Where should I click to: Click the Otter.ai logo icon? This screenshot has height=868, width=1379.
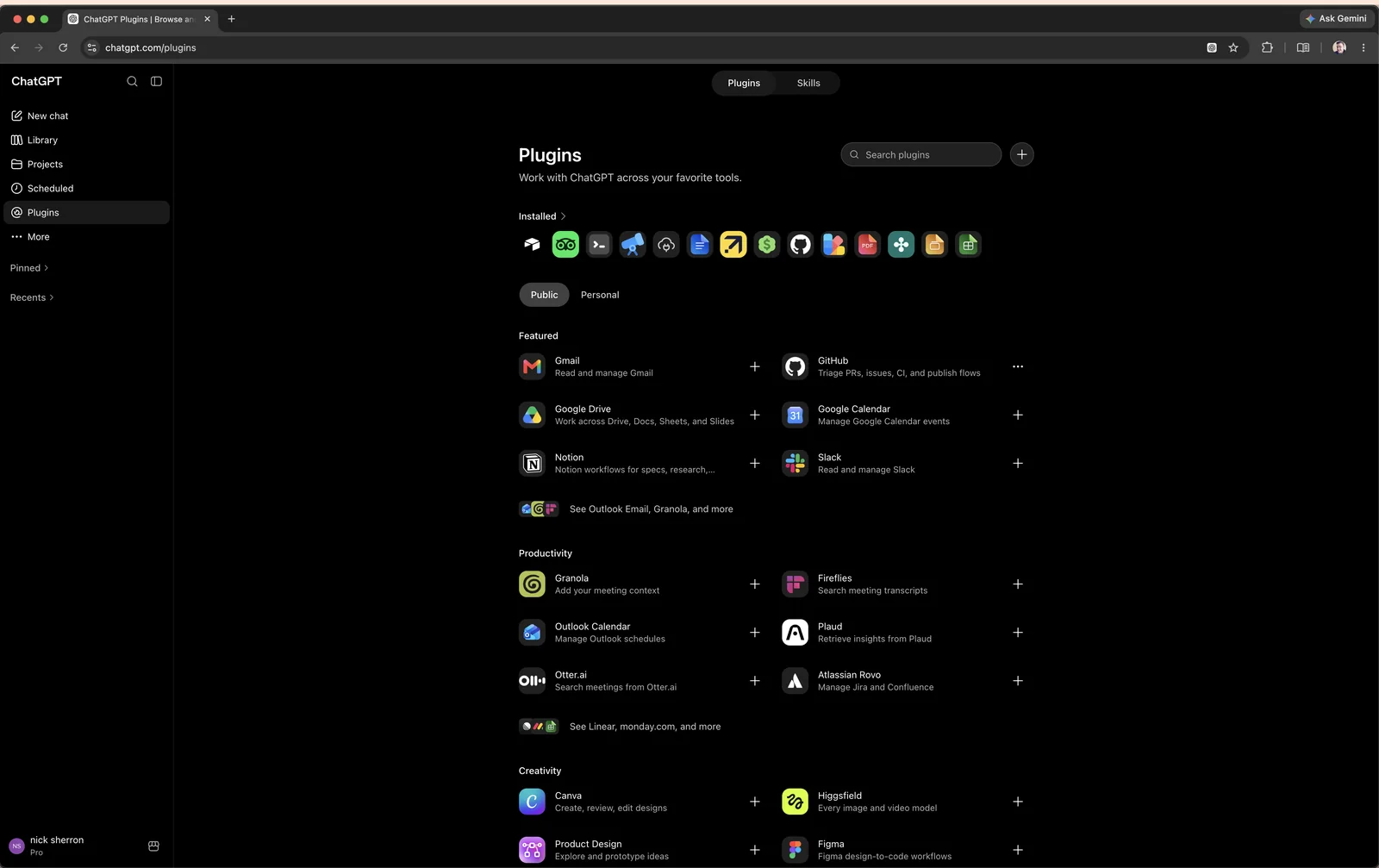pos(532,681)
